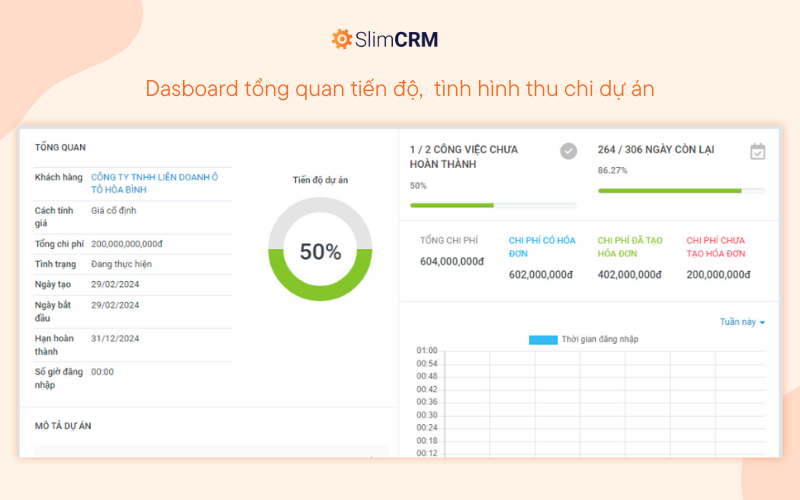
Task: Click the SlimCRM gear logo icon
Action: 341,39
